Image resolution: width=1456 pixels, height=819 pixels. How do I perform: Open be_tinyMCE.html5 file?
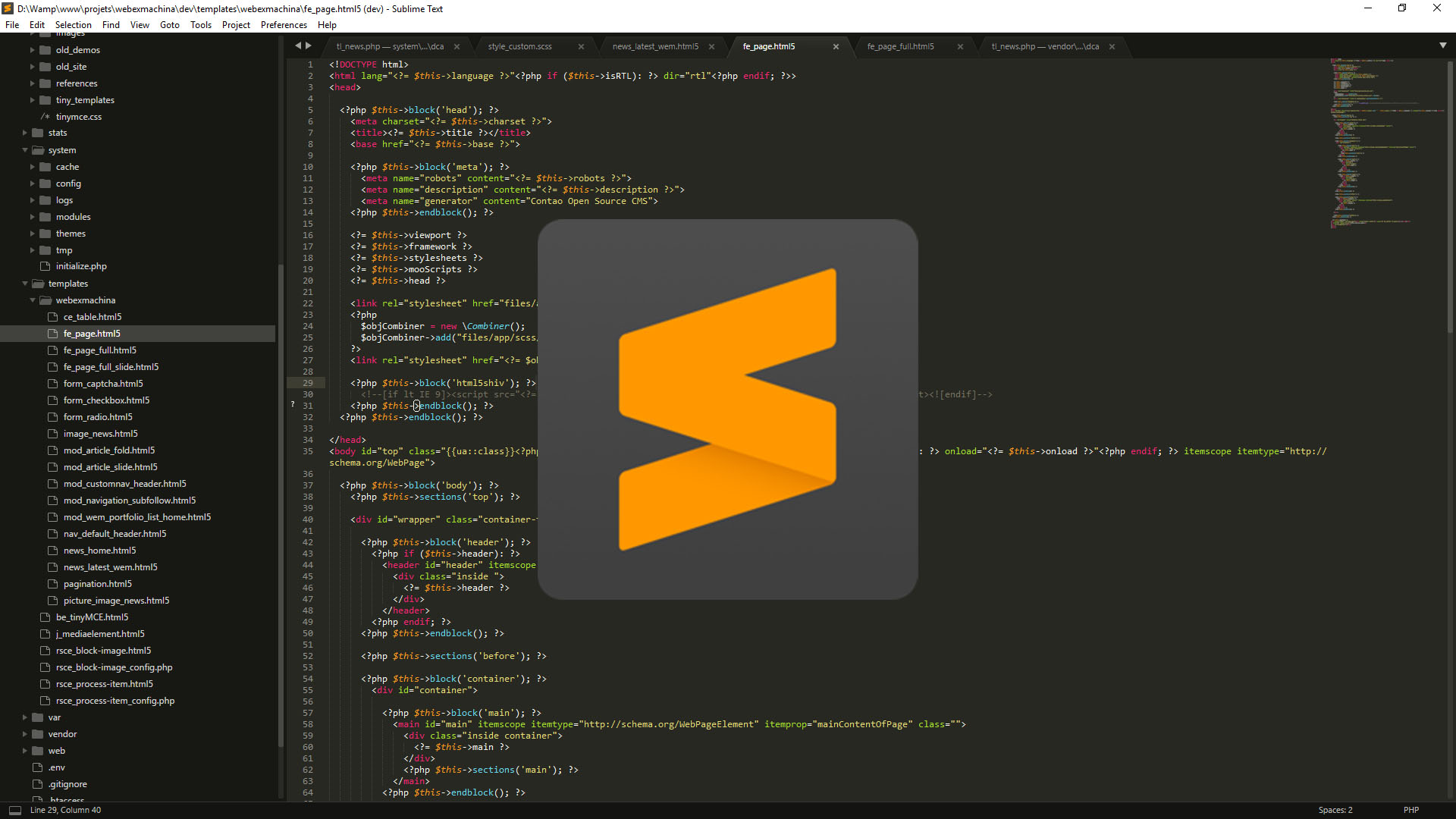click(x=93, y=617)
